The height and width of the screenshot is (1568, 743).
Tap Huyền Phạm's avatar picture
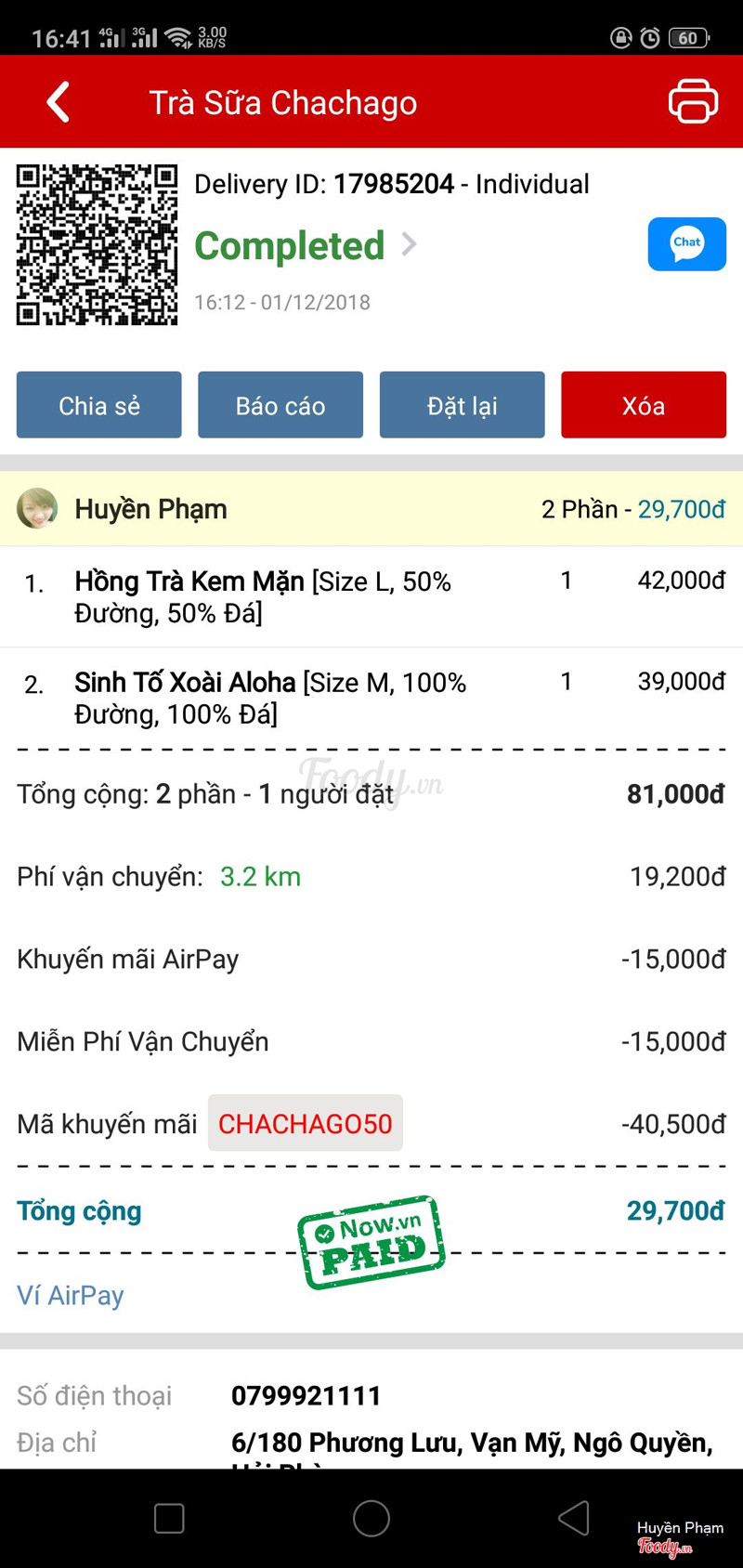(x=37, y=509)
